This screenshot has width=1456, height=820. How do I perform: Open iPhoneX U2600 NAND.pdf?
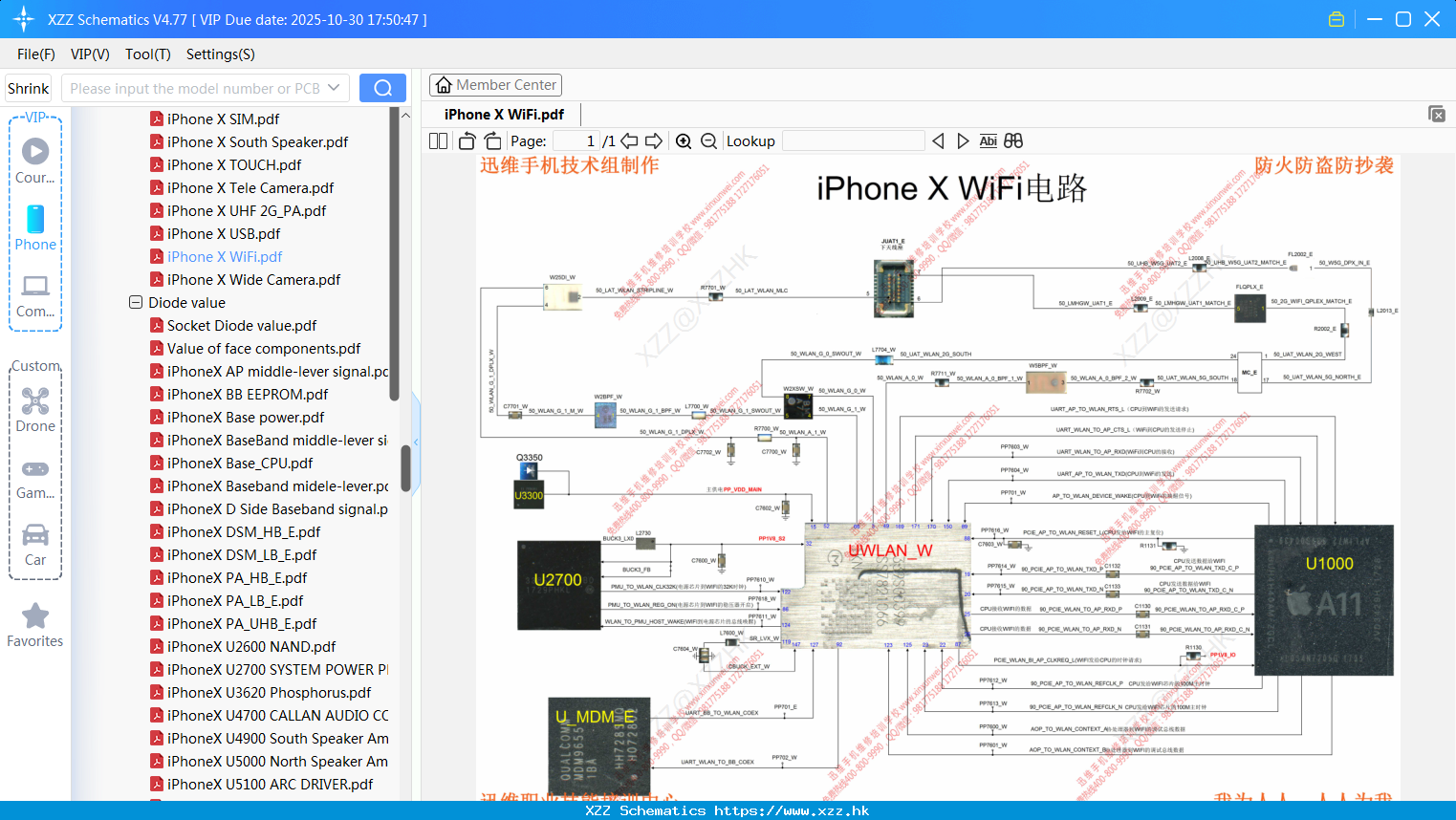[x=251, y=646]
